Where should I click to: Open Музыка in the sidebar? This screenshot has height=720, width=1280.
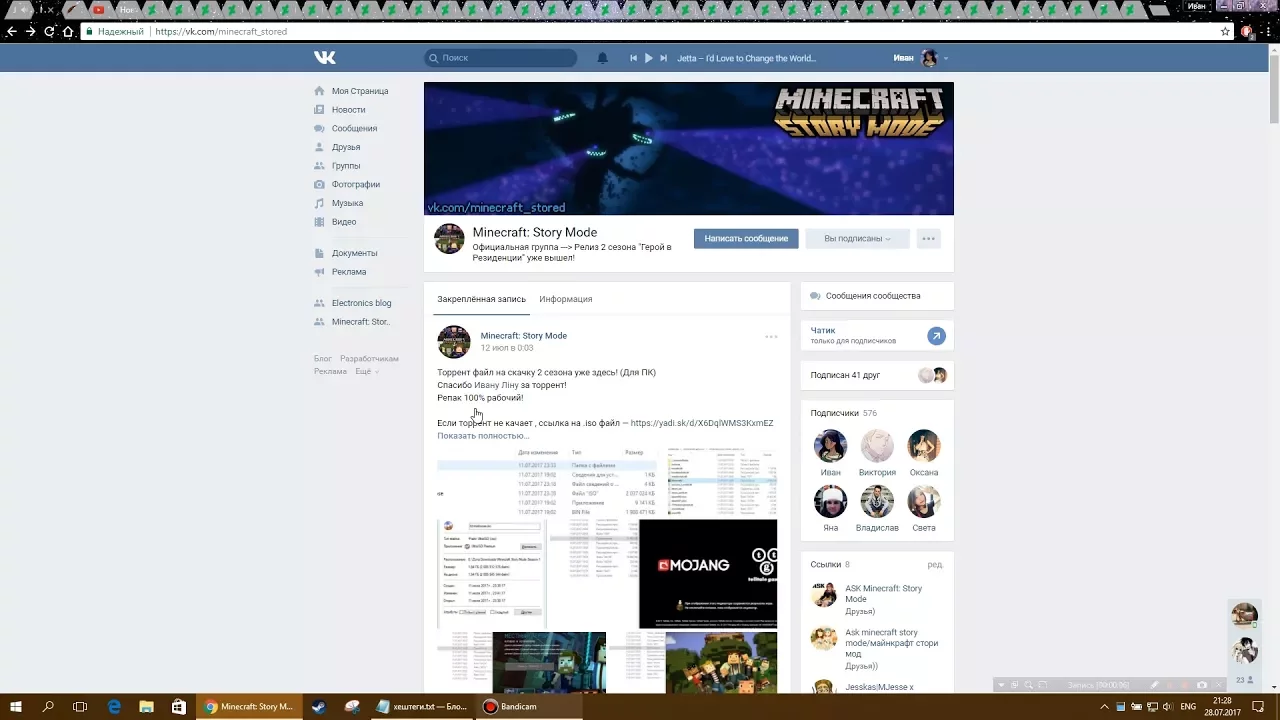347,203
